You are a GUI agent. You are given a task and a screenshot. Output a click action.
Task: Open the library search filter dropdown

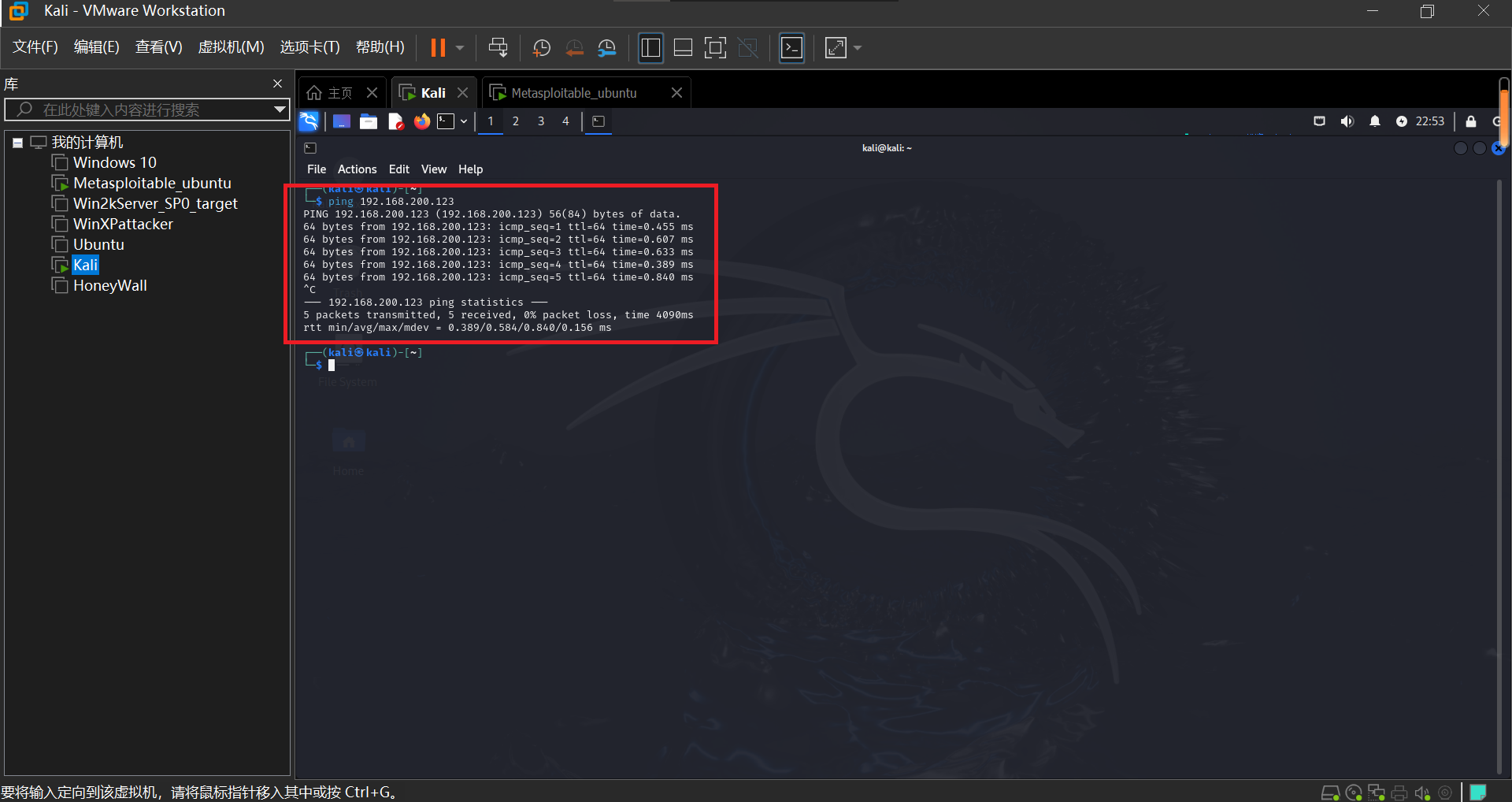(280, 110)
